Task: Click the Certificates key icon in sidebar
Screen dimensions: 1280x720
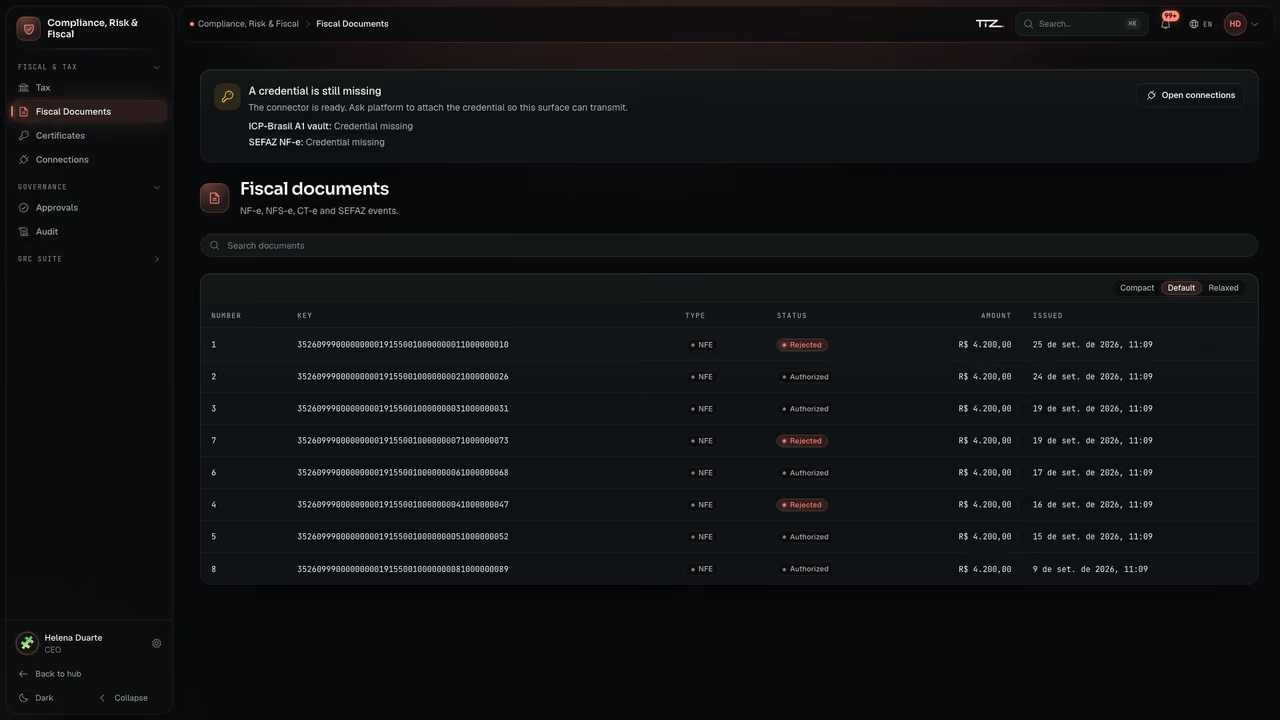Action: point(24,136)
